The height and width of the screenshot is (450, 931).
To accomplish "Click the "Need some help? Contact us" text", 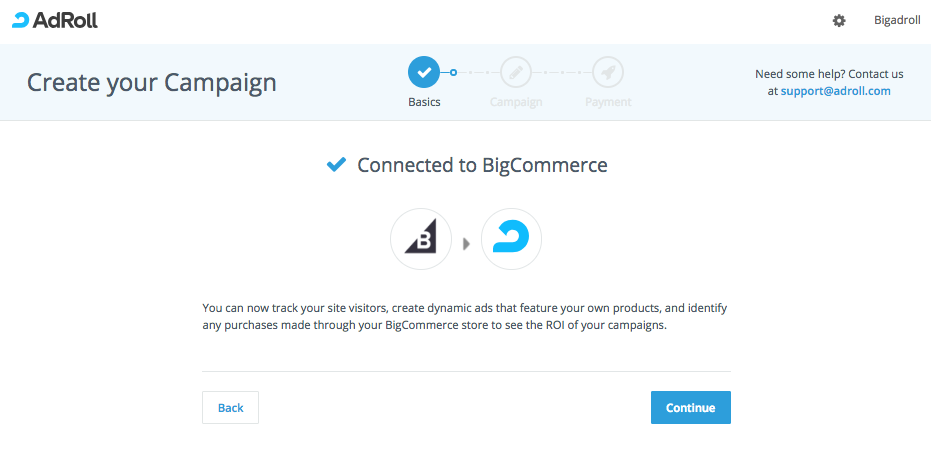I will click(829, 74).
